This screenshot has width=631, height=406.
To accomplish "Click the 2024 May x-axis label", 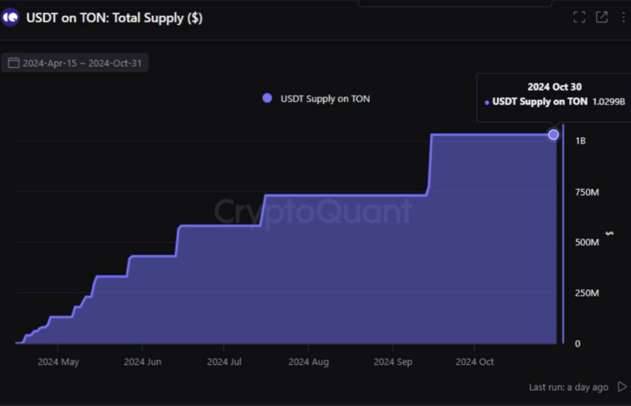I will coord(58,362).
